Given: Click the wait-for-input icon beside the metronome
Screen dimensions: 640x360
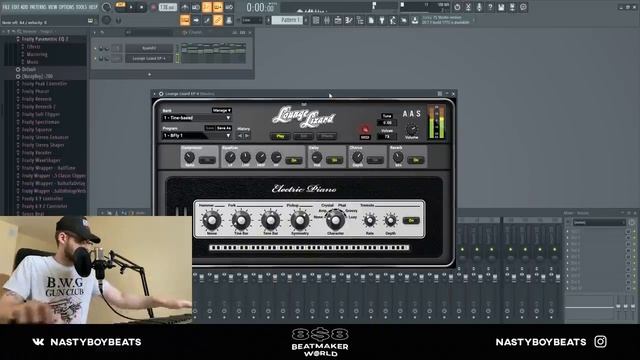Looking at the screenshot, I should coord(196,7).
